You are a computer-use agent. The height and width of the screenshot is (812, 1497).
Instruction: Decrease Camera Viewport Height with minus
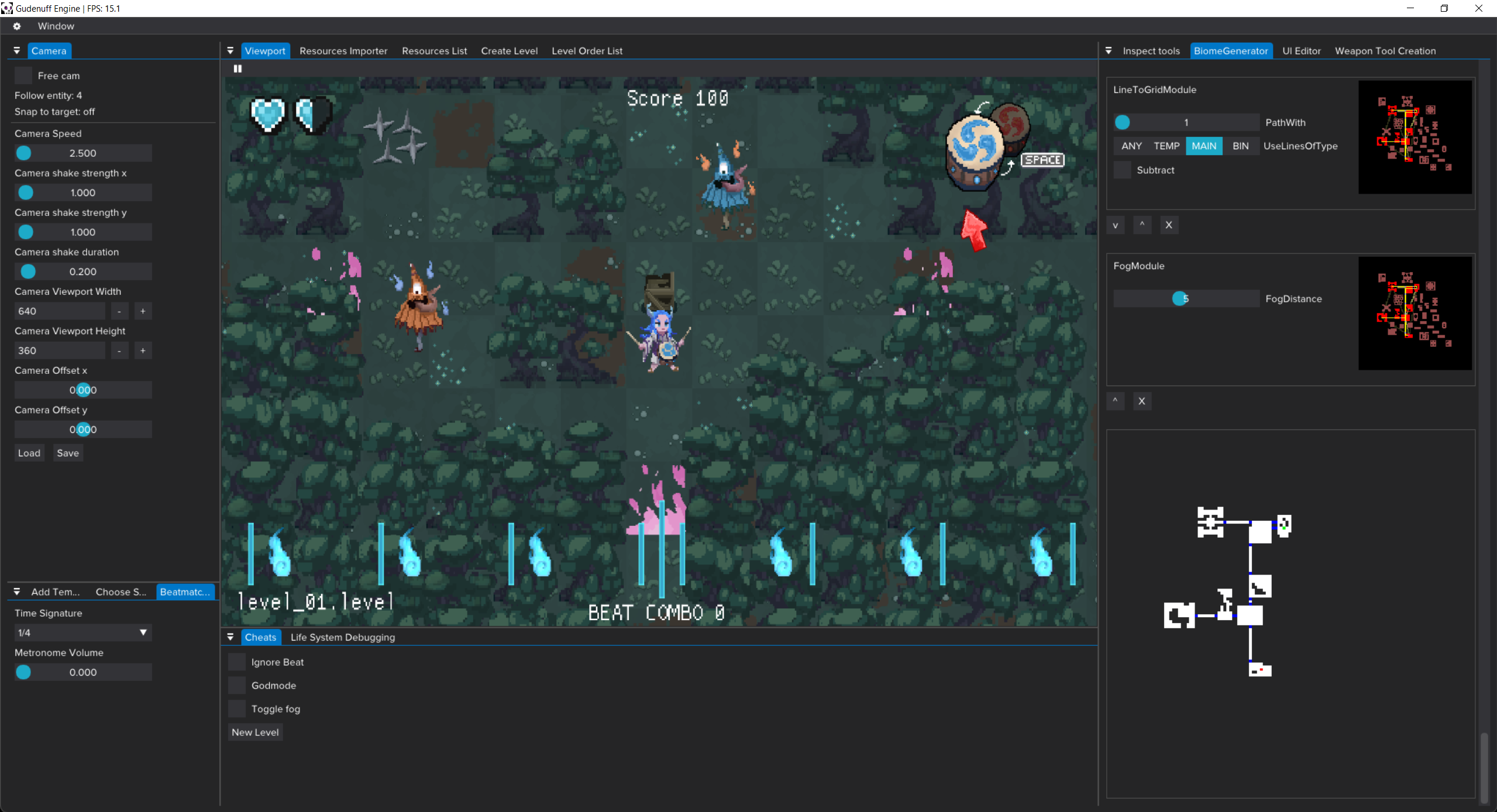[x=119, y=351]
